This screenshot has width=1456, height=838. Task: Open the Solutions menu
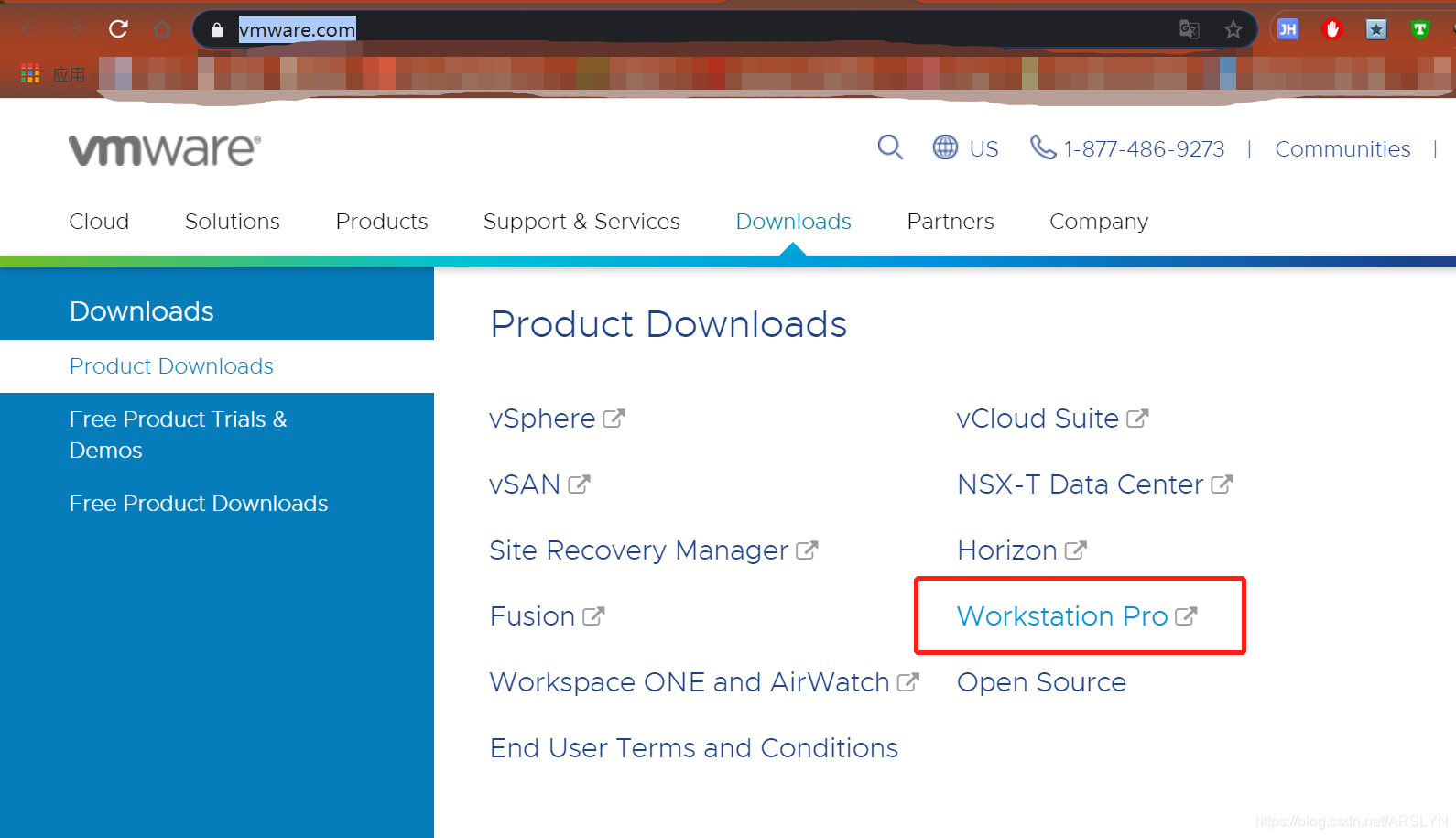coord(233,222)
